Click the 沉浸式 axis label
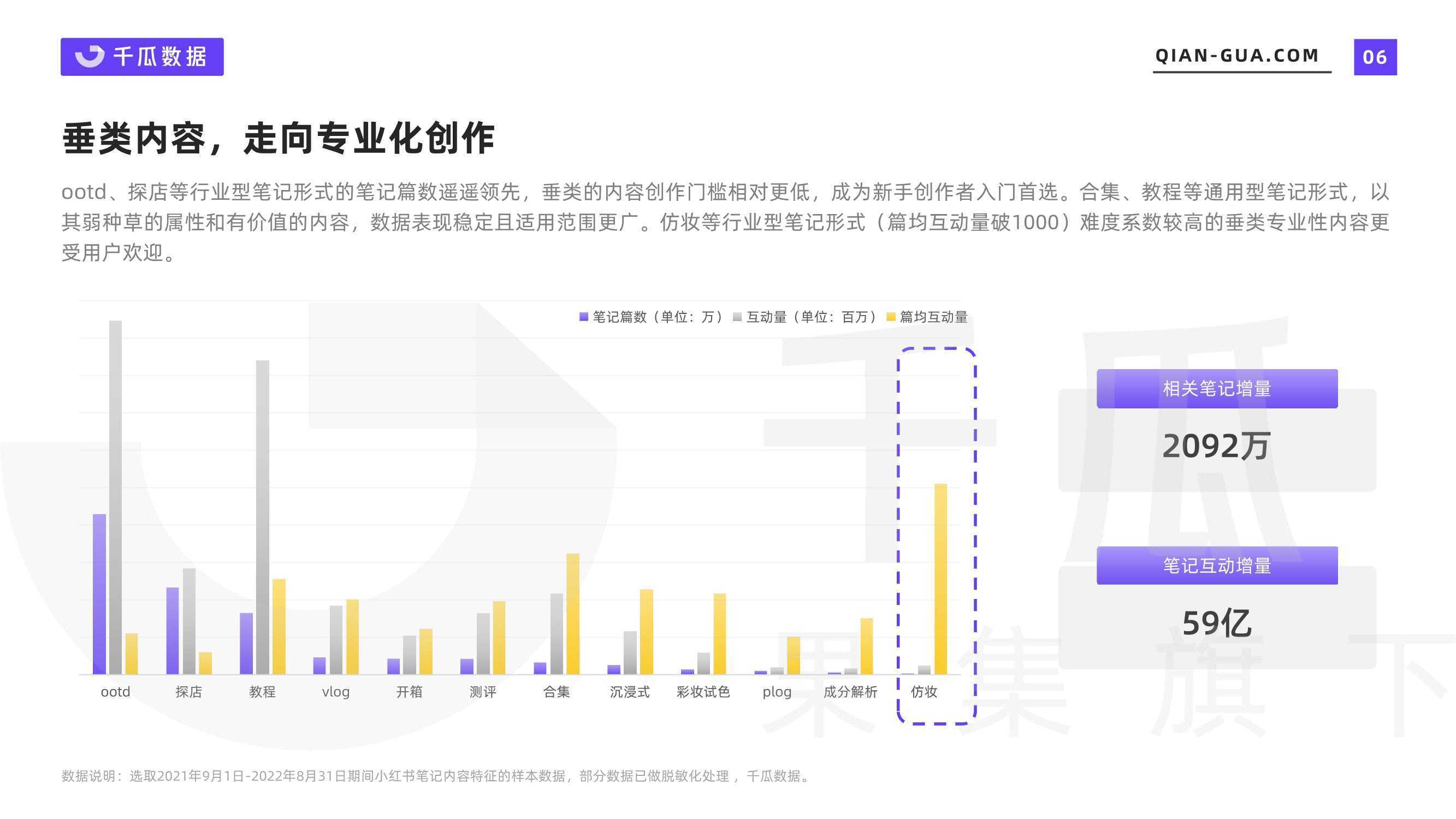Screen dimensions: 1456x819 pos(630,692)
